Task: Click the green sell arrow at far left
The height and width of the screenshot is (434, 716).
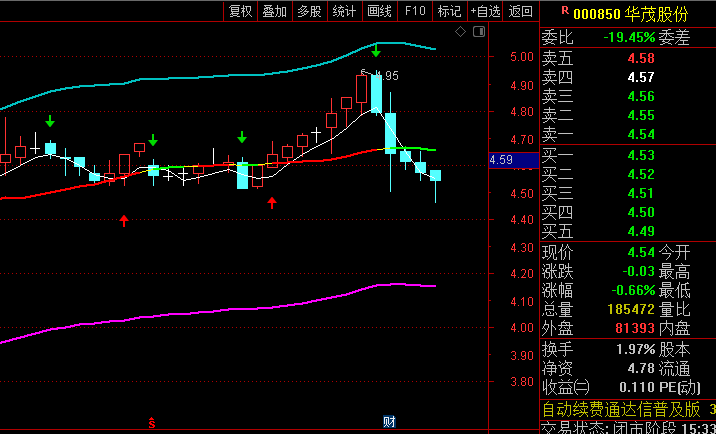Action: pos(50,121)
